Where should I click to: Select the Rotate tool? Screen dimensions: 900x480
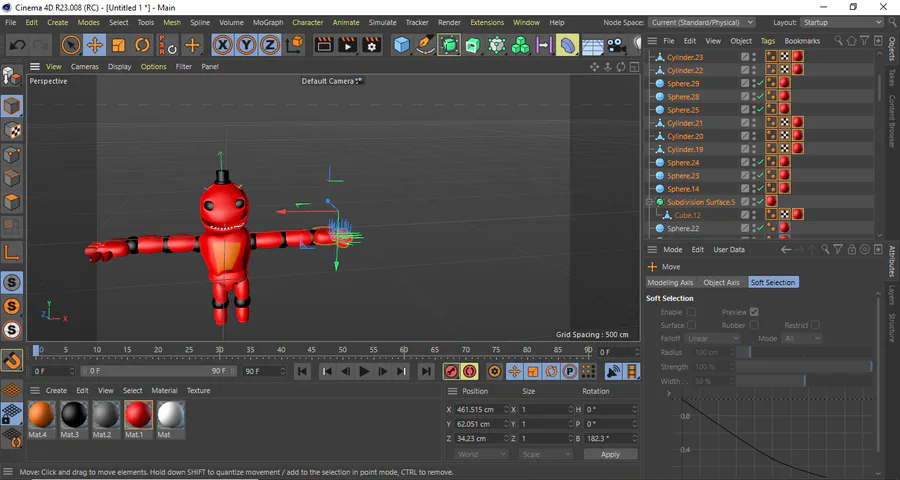click(142, 45)
